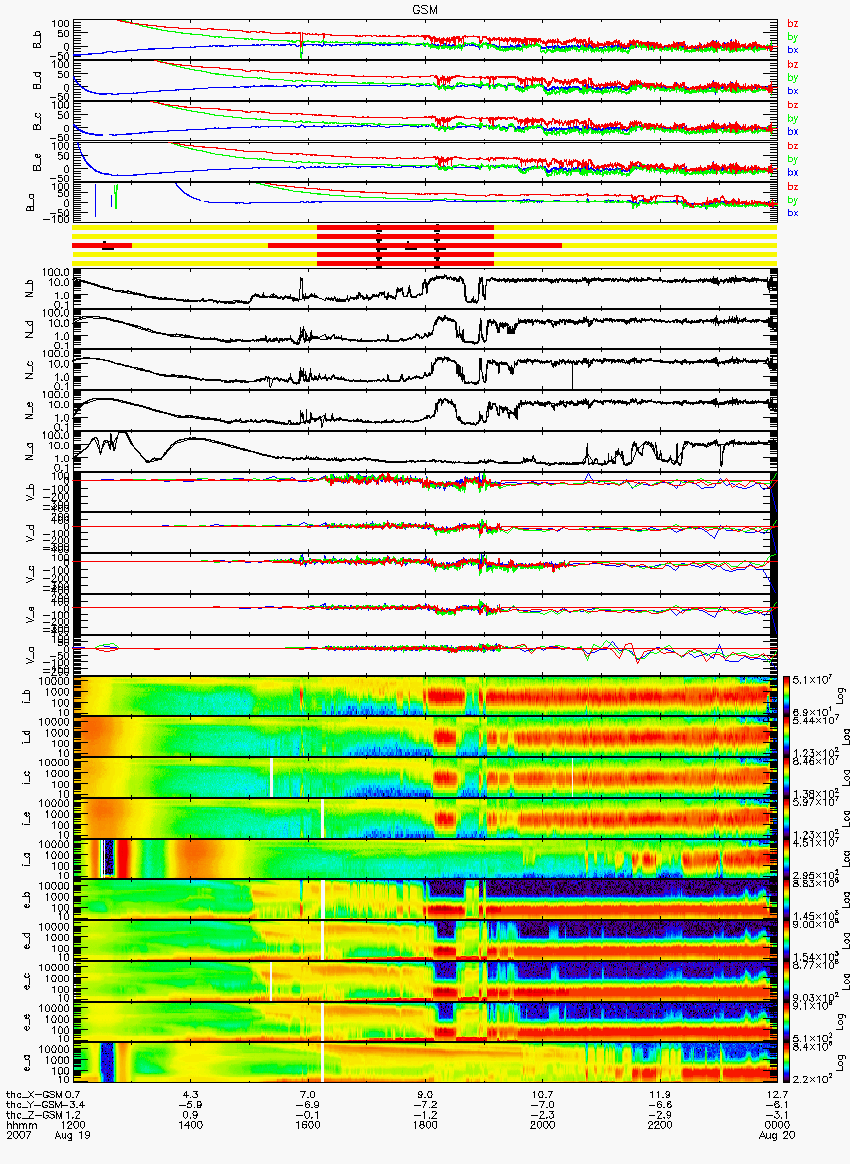Click the blue bx legend beside B_b panel

(793, 50)
